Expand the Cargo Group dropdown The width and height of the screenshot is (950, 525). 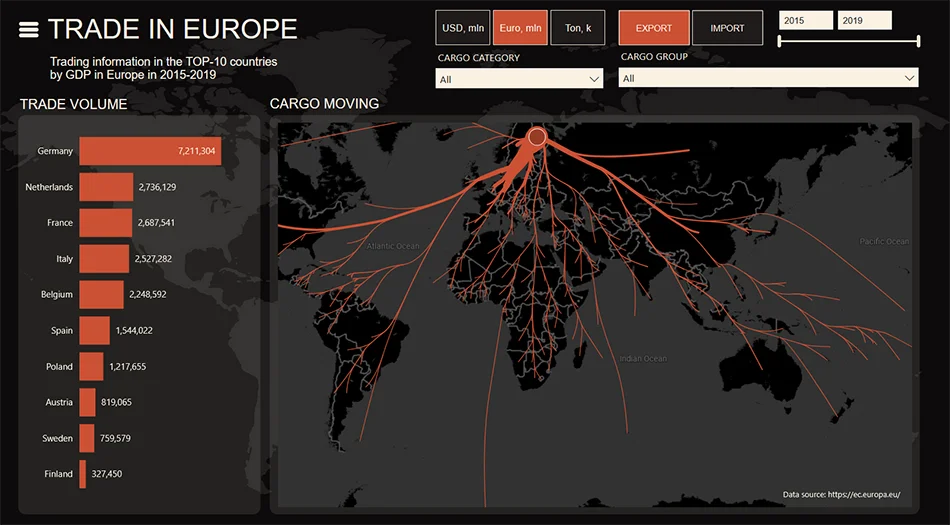coord(768,78)
